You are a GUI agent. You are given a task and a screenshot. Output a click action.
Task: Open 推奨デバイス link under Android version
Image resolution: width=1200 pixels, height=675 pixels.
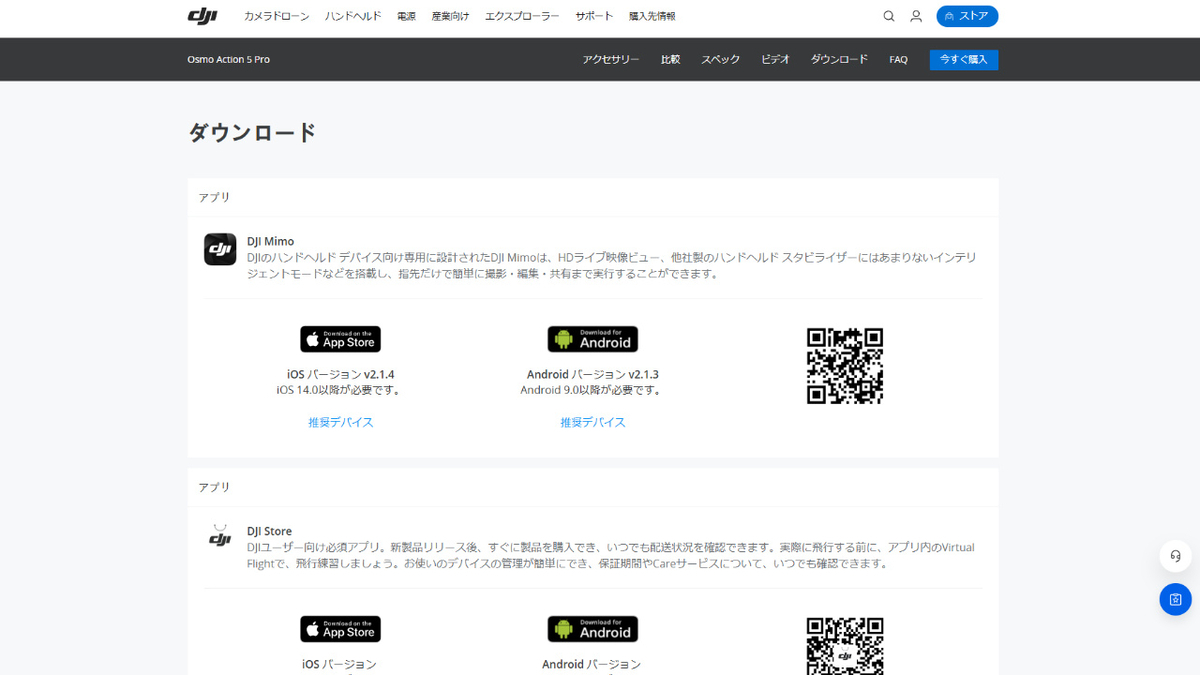[x=593, y=422]
